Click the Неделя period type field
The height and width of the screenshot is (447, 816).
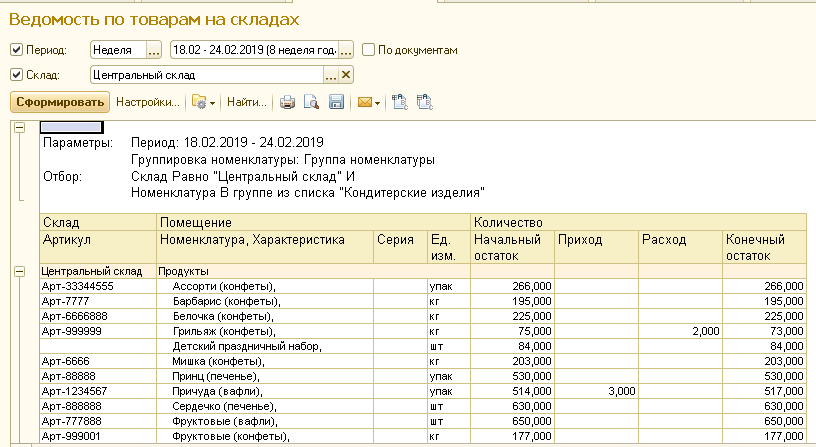tap(119, 50)
